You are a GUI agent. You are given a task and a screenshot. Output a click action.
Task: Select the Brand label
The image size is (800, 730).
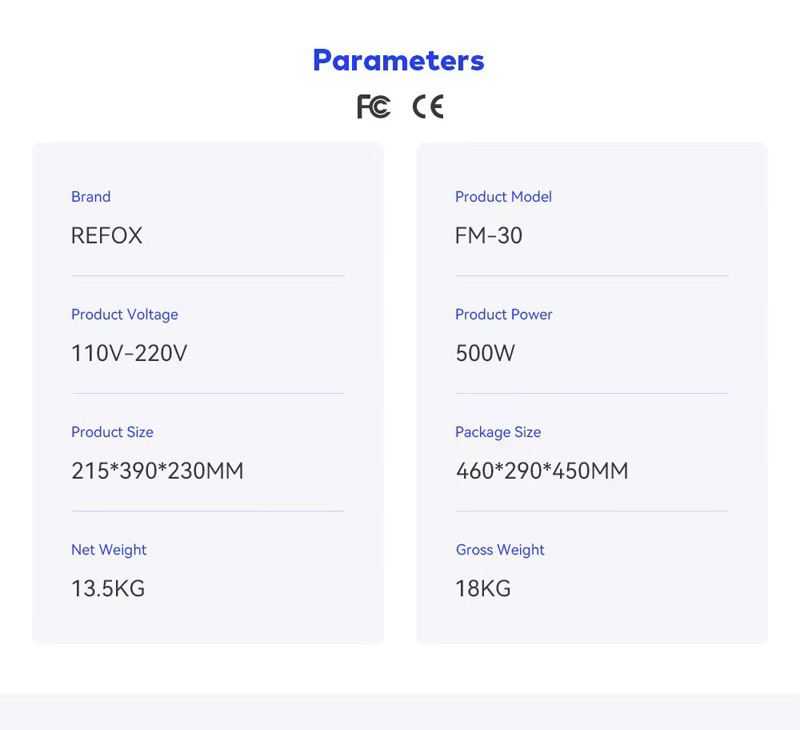[x=91, y=197]
